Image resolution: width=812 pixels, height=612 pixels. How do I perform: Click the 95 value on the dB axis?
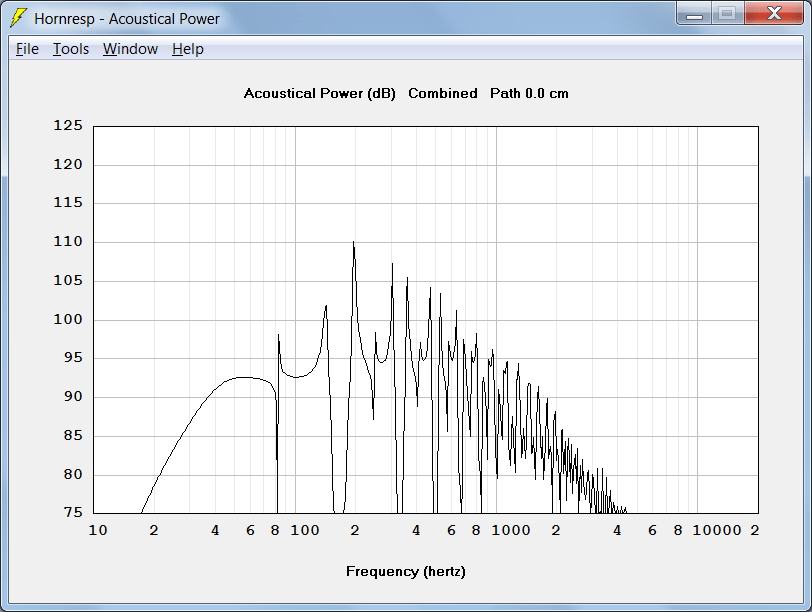point(73,358)
